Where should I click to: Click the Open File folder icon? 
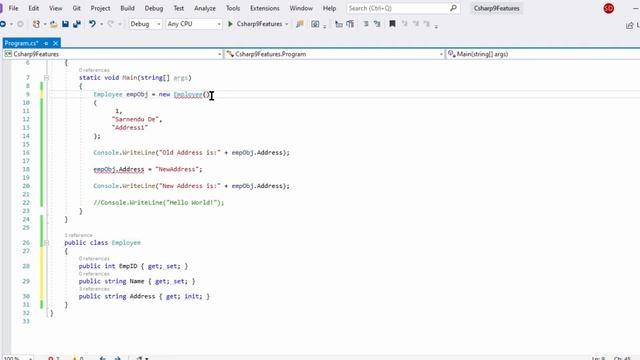pos(53,24)
